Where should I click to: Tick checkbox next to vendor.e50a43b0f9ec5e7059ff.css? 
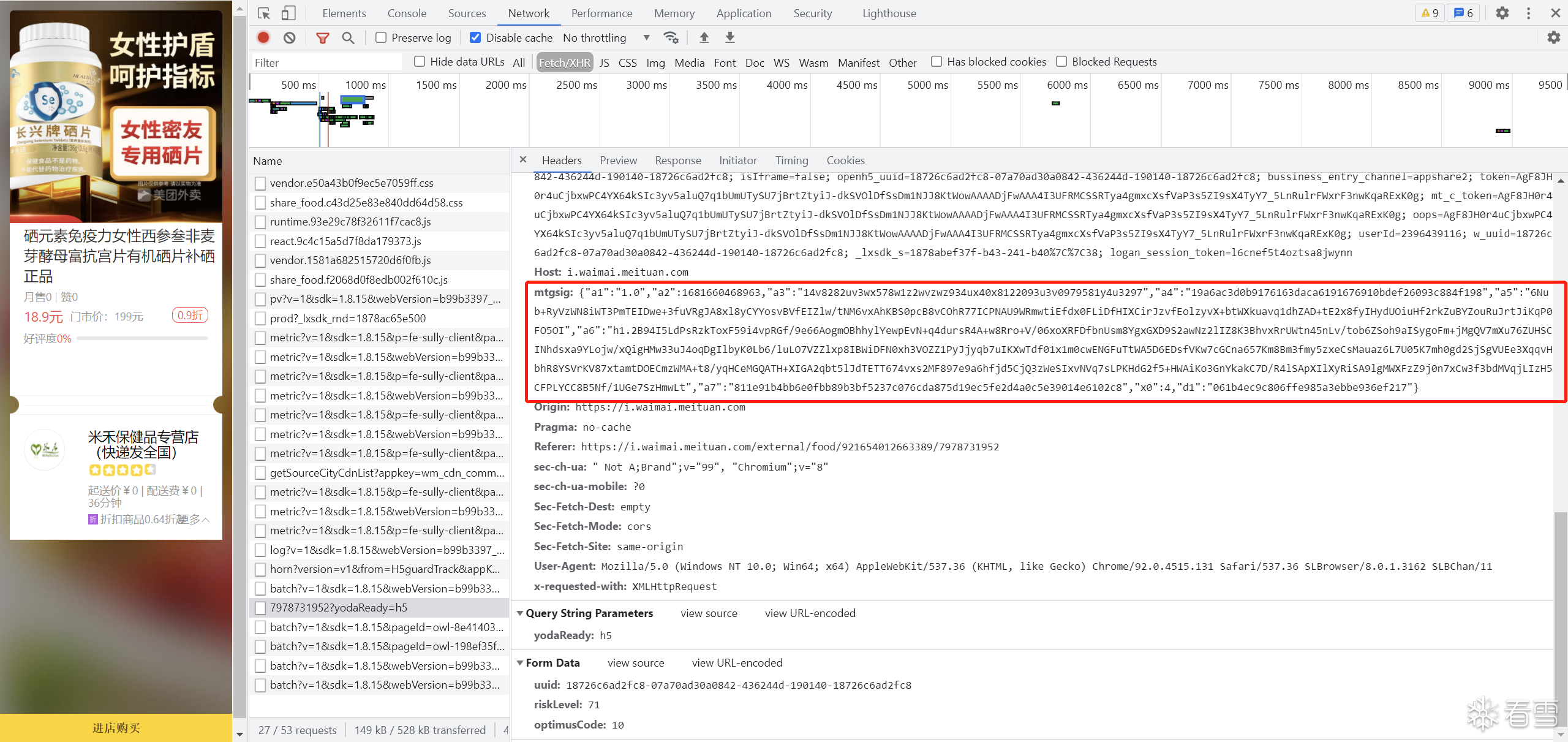coord(260,183)
